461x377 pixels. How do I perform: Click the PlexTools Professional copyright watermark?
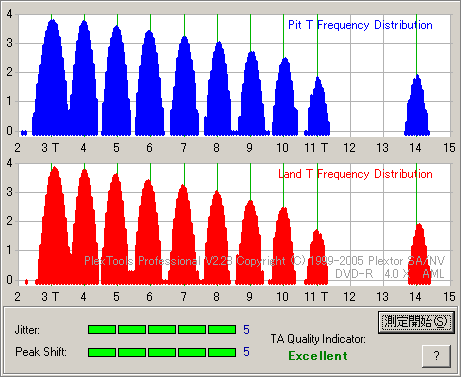pyautogui.click(x=264, y=261)
